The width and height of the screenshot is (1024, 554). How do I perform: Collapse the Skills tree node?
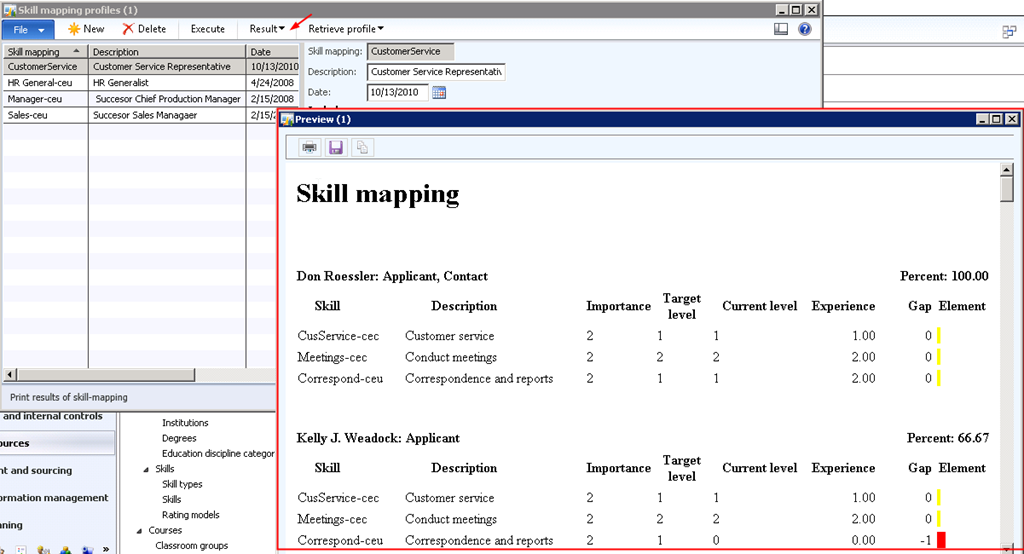click(x=145, y=469)
